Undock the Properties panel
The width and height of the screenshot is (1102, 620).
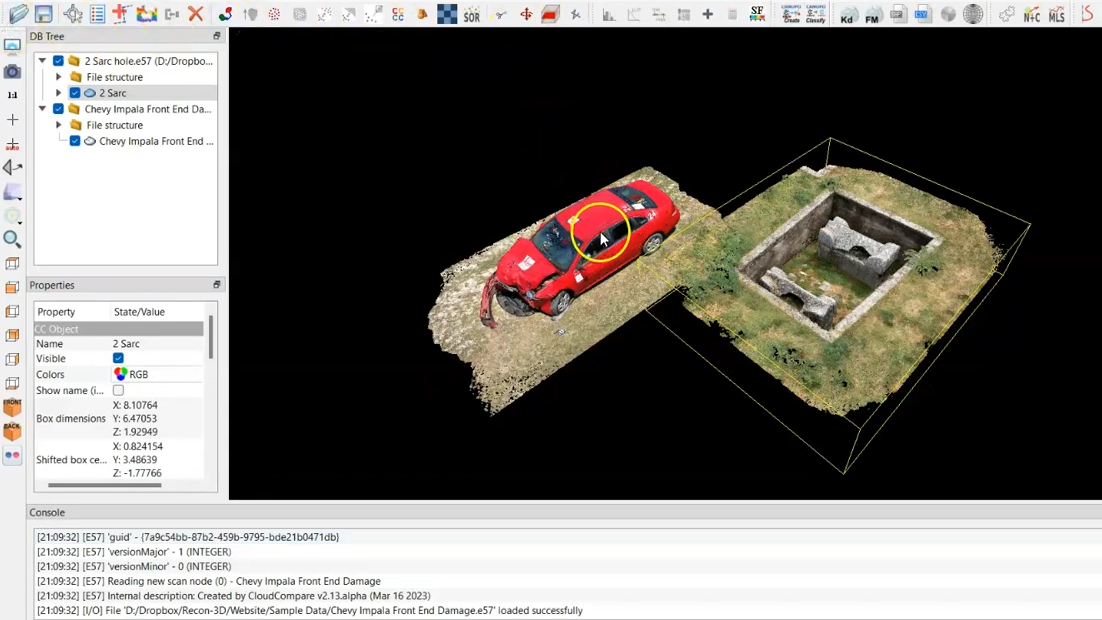(216, 285)
